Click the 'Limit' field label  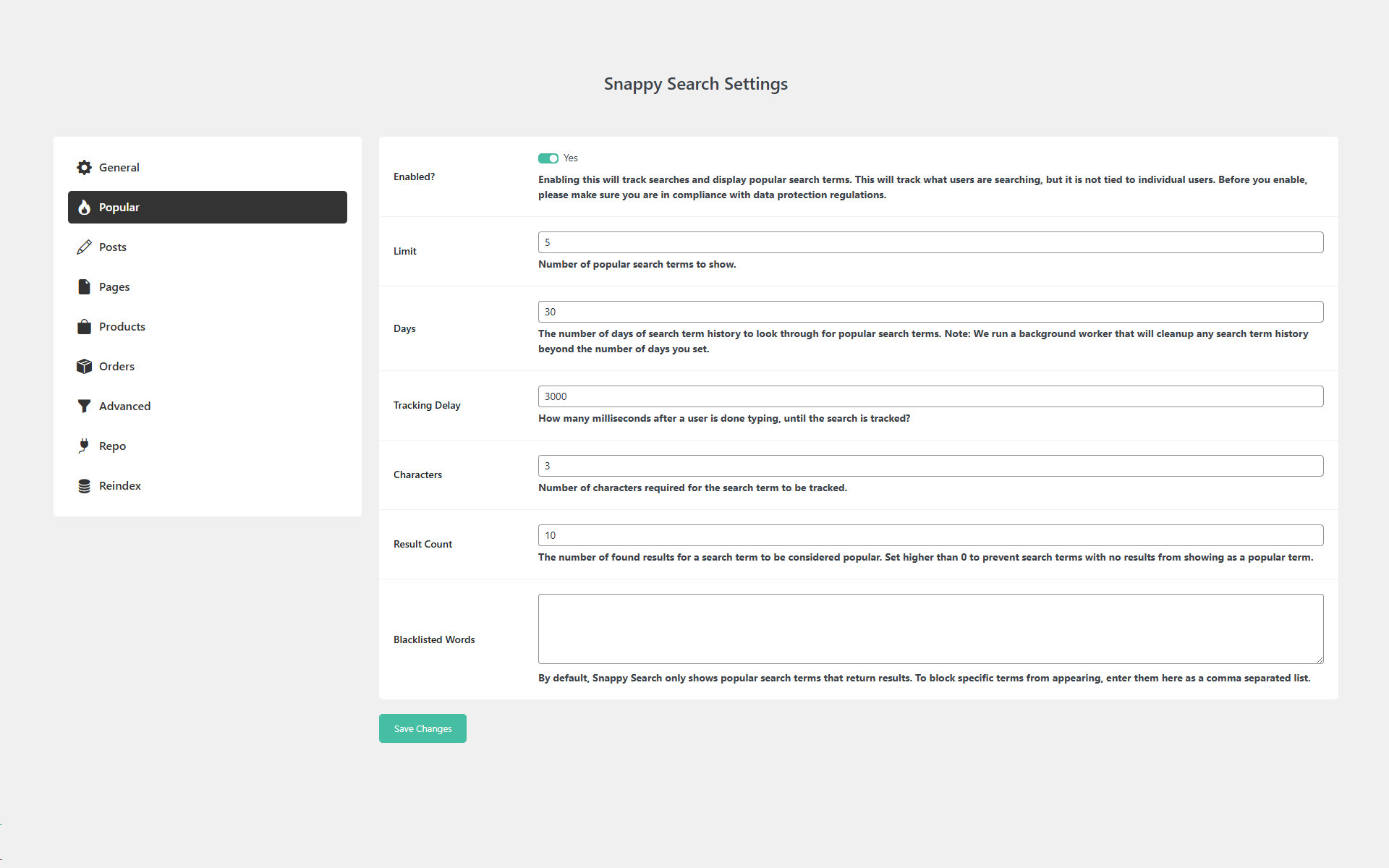(405, 251)
